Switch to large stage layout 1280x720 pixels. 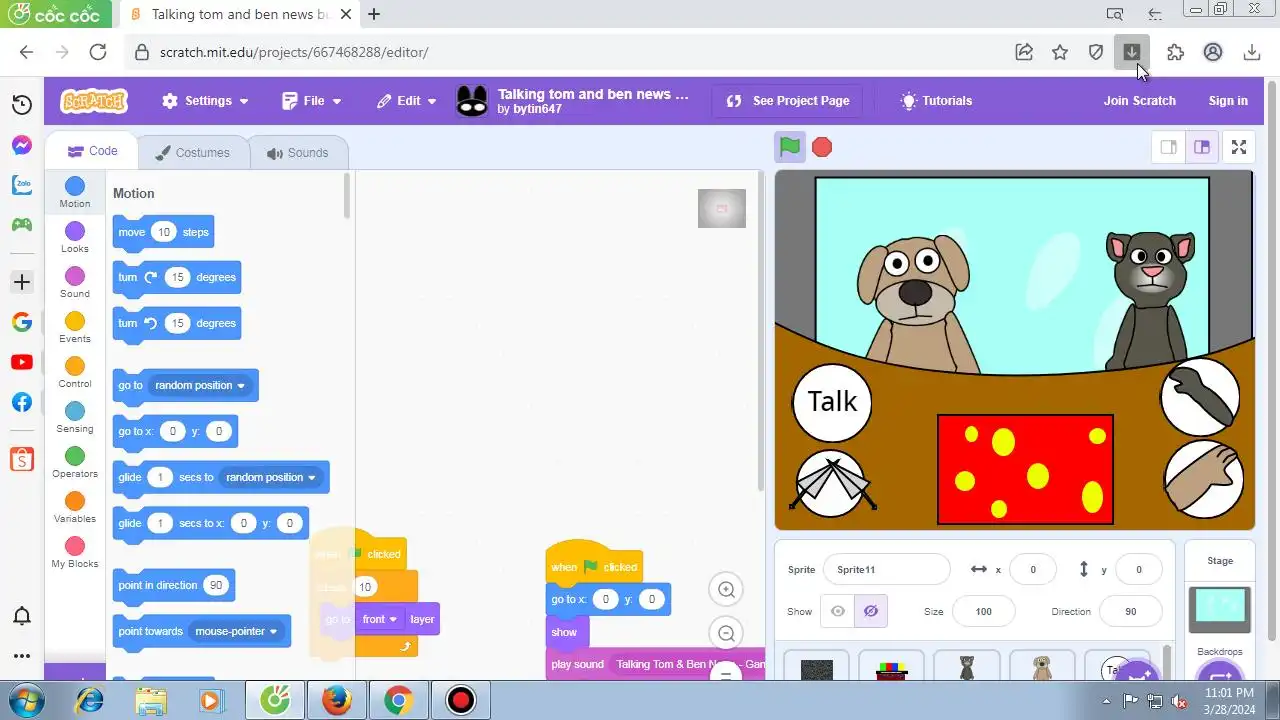point(1202,147)
